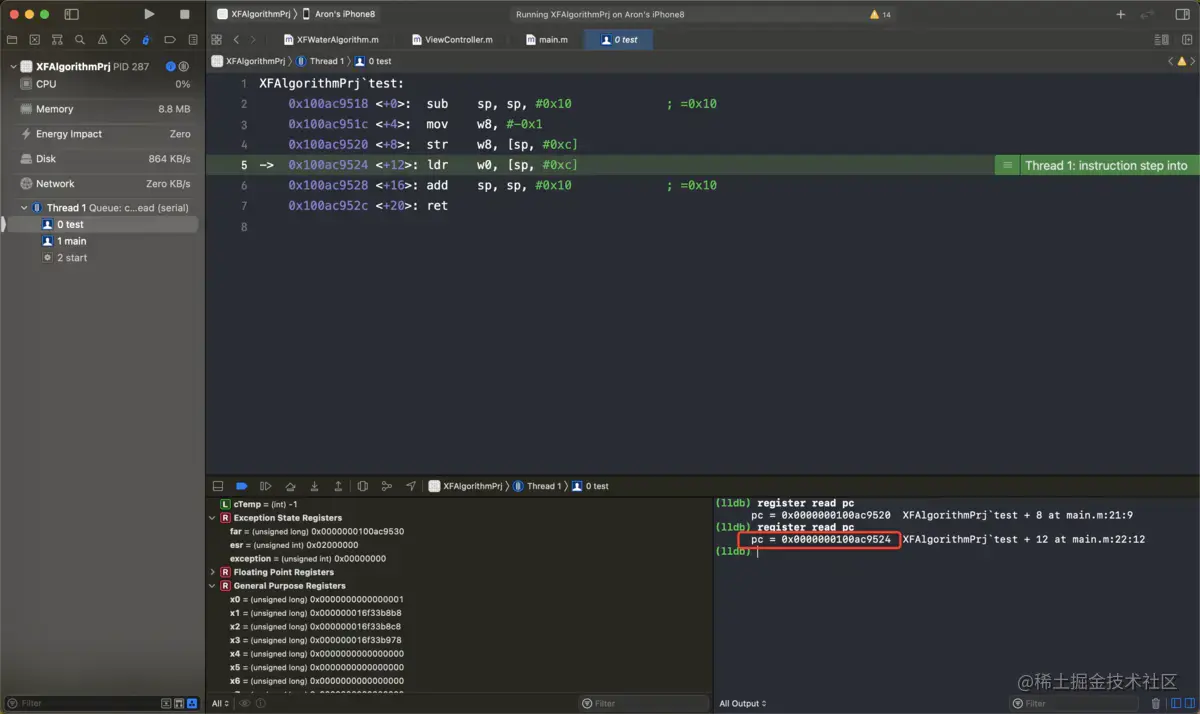Add a new editor with plus icon
The height and width of the screenshot is (714, 1200).
click(x=1121, y=15)
